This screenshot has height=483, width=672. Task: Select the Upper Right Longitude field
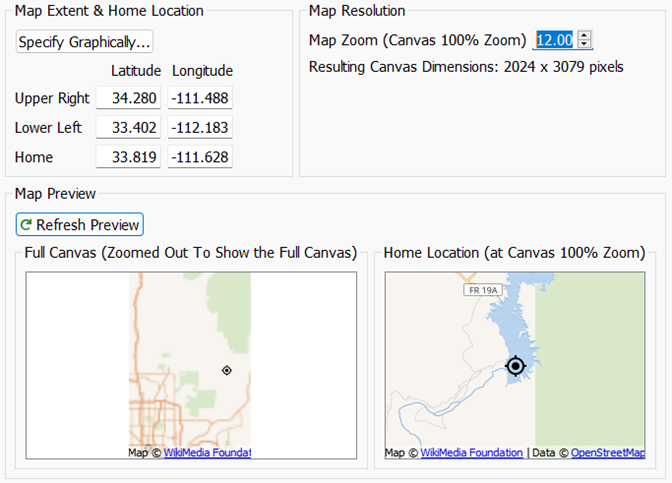[200, 98]
